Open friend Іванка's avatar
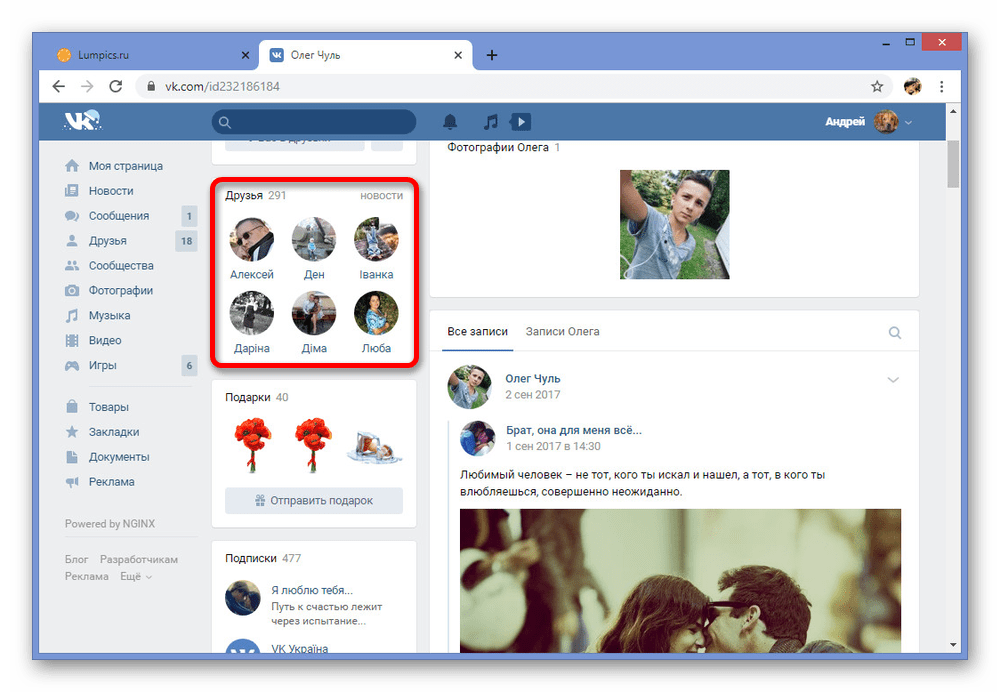The height and width of the screenshot is (692, 1000). click(376, 239)
